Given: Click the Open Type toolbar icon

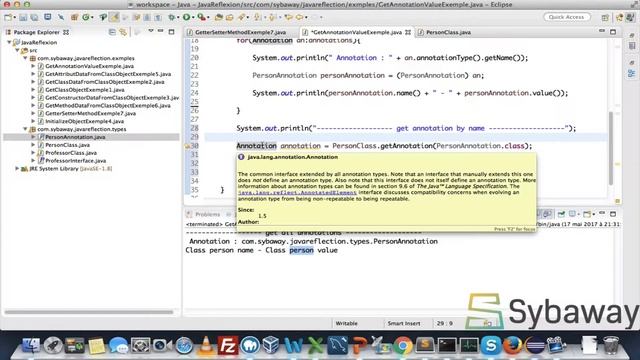Looking at the screenshot, I should tap(218, 17).
